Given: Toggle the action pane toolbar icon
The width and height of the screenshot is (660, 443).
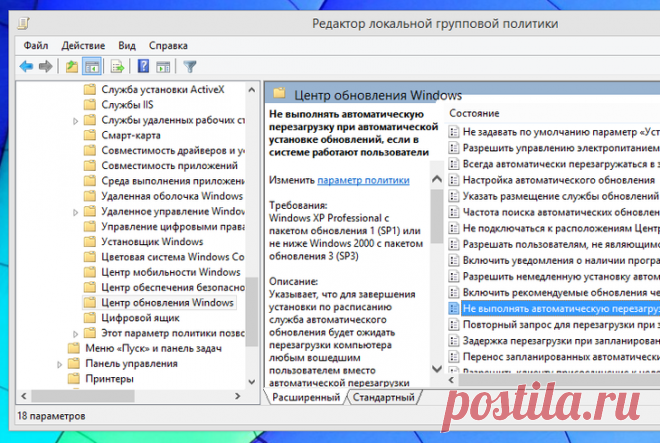Looking at the screenshot, I should pos(163,67).
